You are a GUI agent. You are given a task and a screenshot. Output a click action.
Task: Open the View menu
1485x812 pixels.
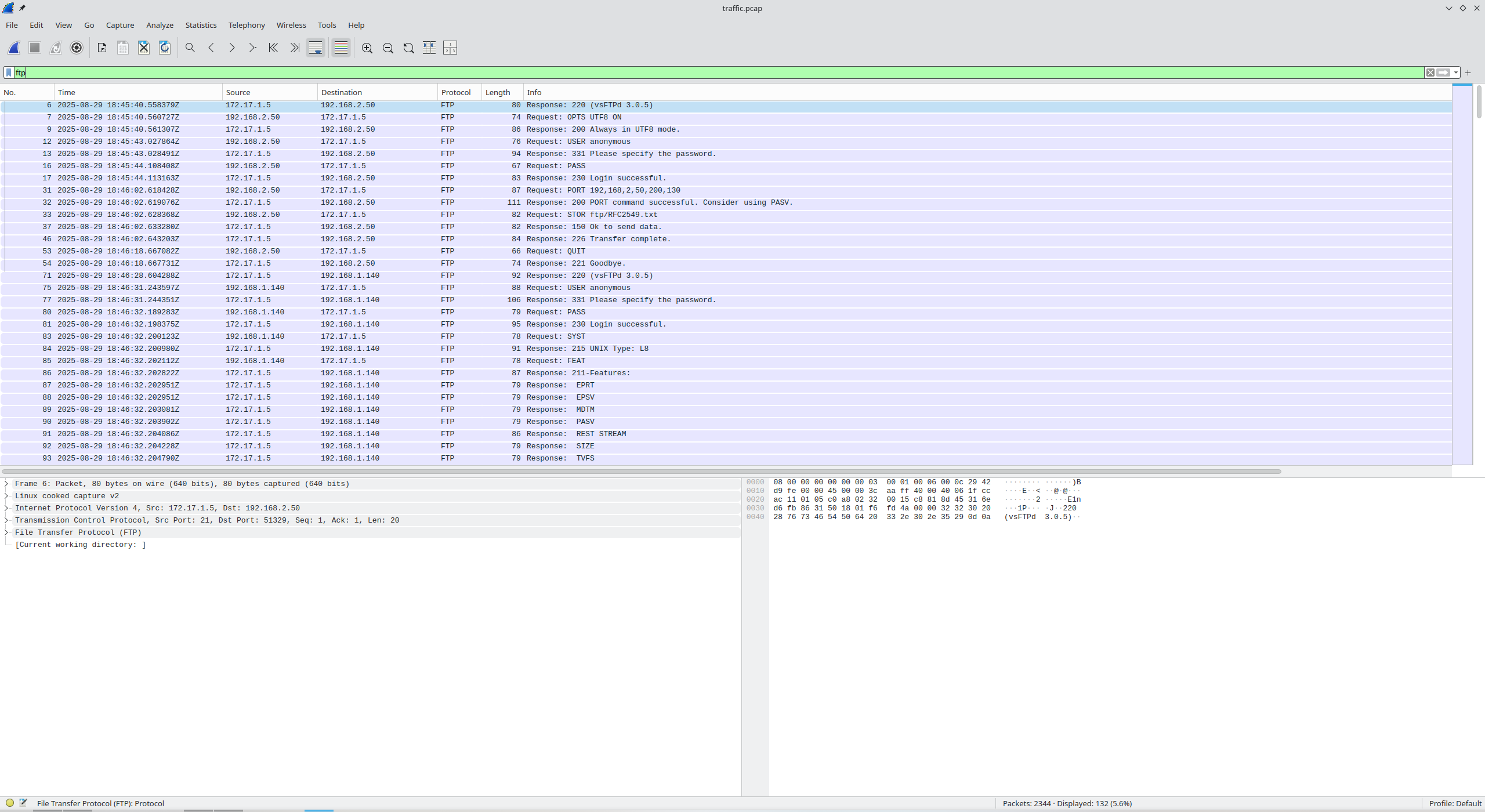64,25
